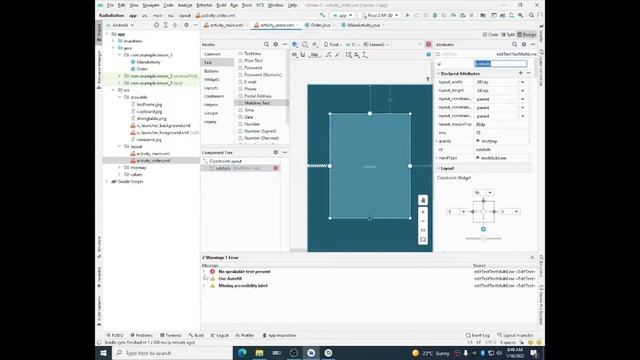The height and width of the screenshot is (360, 640).
Task: Add bottom constraint in Constraint Widget
Action: pyautogui.click(x=483, y=229)
